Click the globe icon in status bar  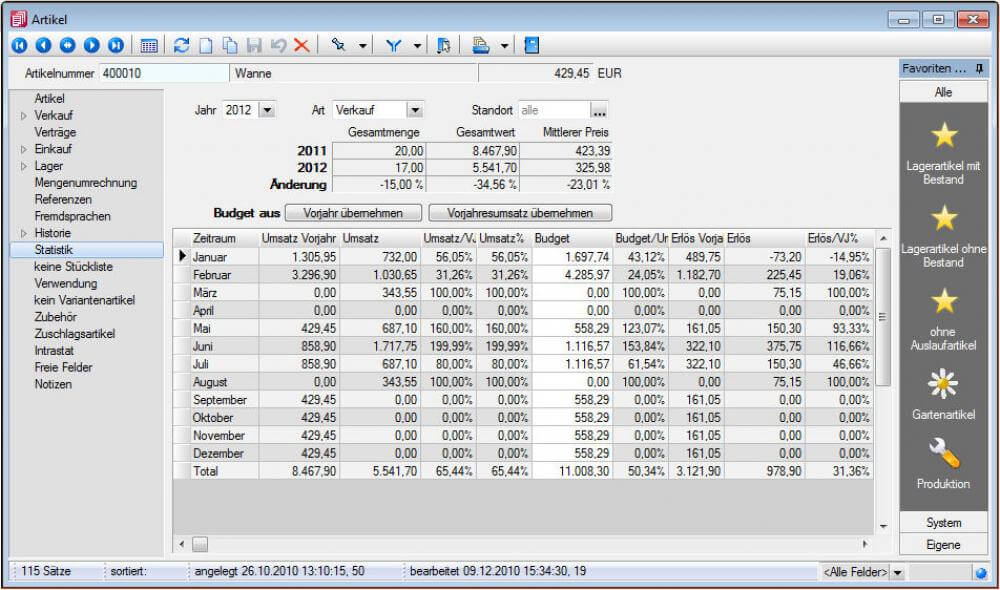click(x=981, y=572)
